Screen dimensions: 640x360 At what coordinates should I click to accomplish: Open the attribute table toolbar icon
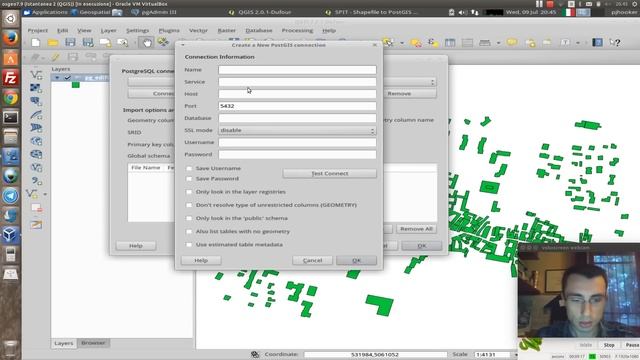pyautogui.click(x=450, y=42)
